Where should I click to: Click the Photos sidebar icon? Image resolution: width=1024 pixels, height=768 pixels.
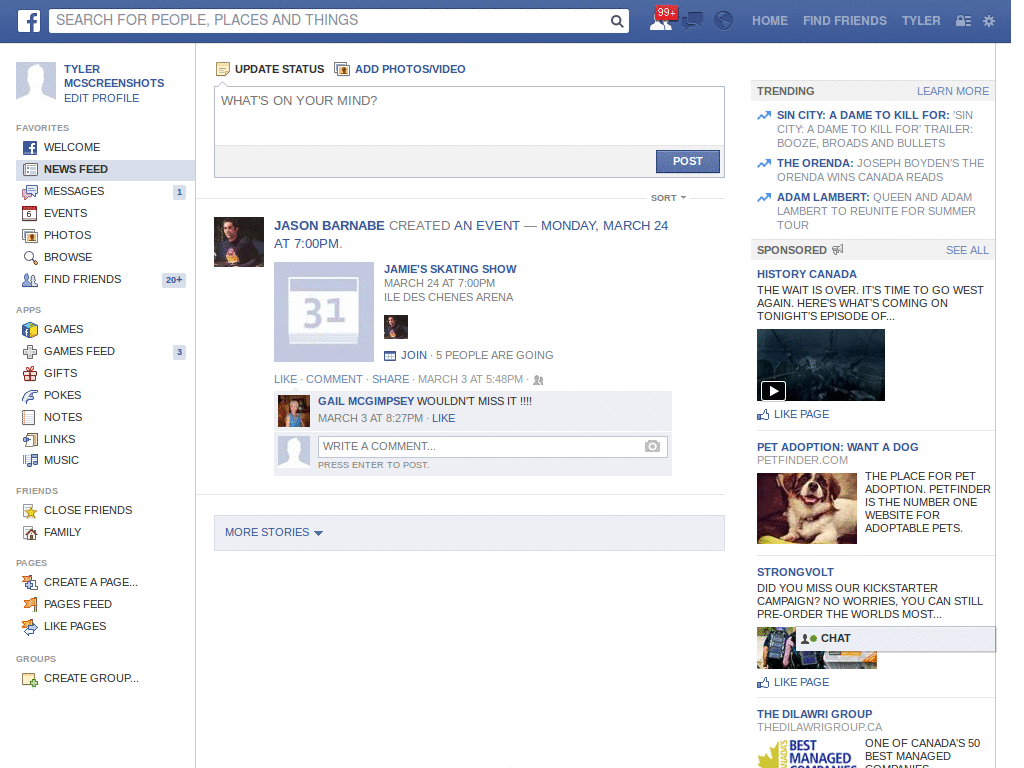(x=29, y=236)
